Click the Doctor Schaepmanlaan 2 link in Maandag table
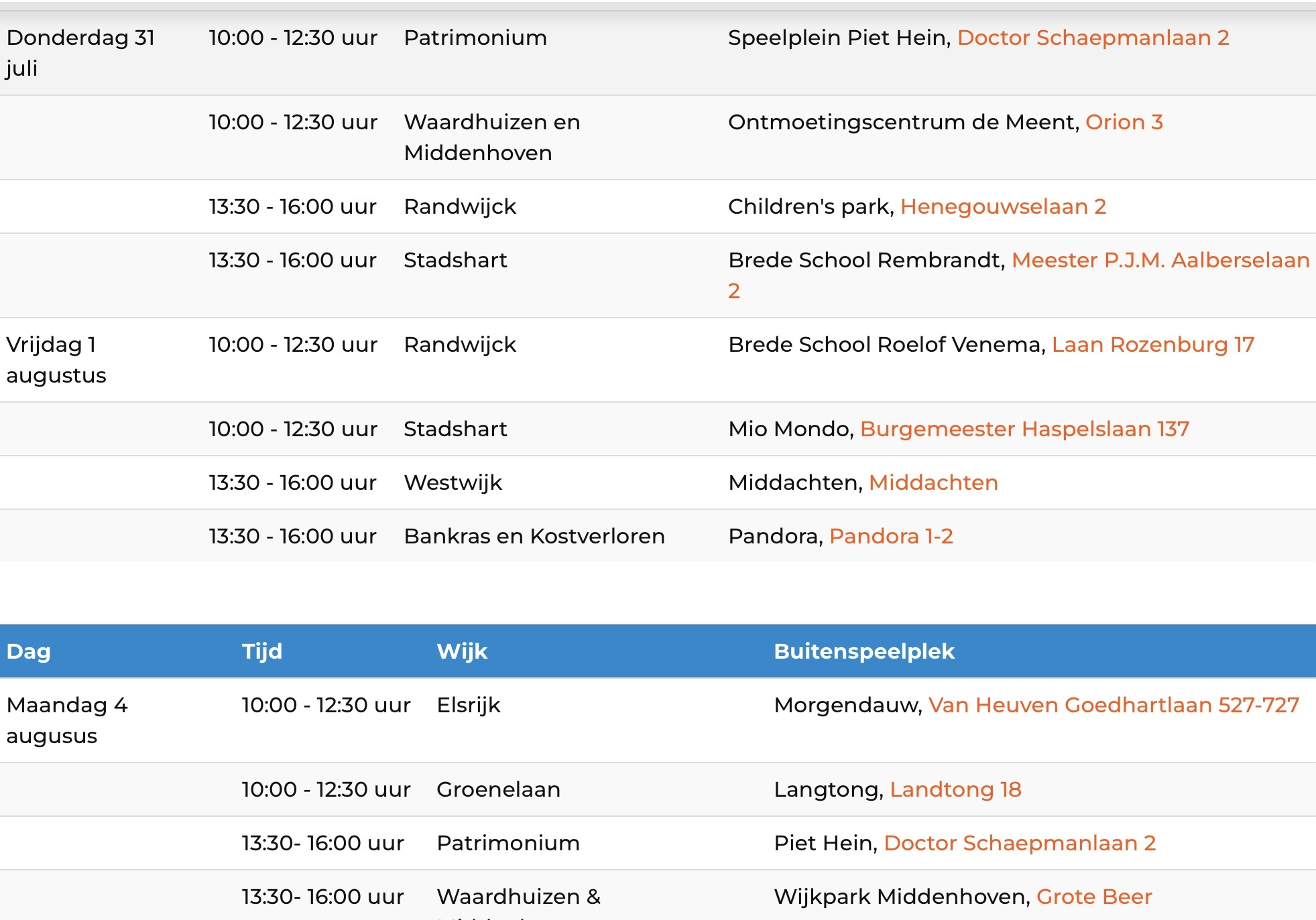 [1020, 843]
